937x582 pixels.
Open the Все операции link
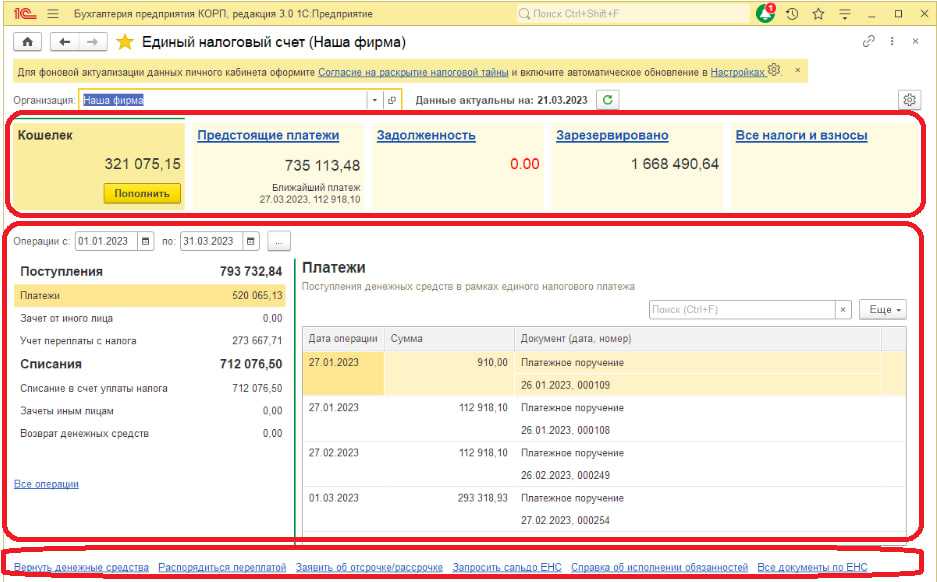pyautogui.click(x=46, y=484)
